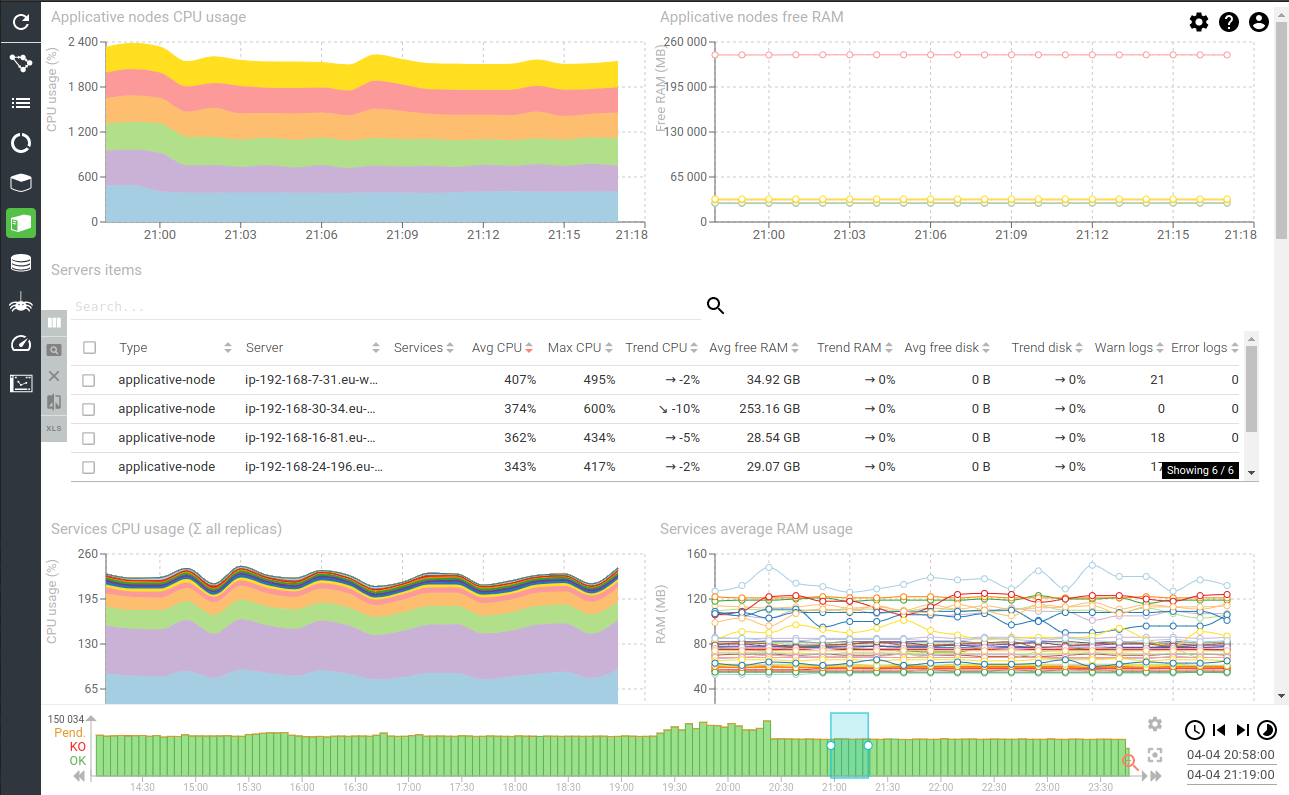1289x795 pixels.
Task: Edit the end time field 04-04 21:19:00
Action: pyautogui.click(x=1231, y=775)
